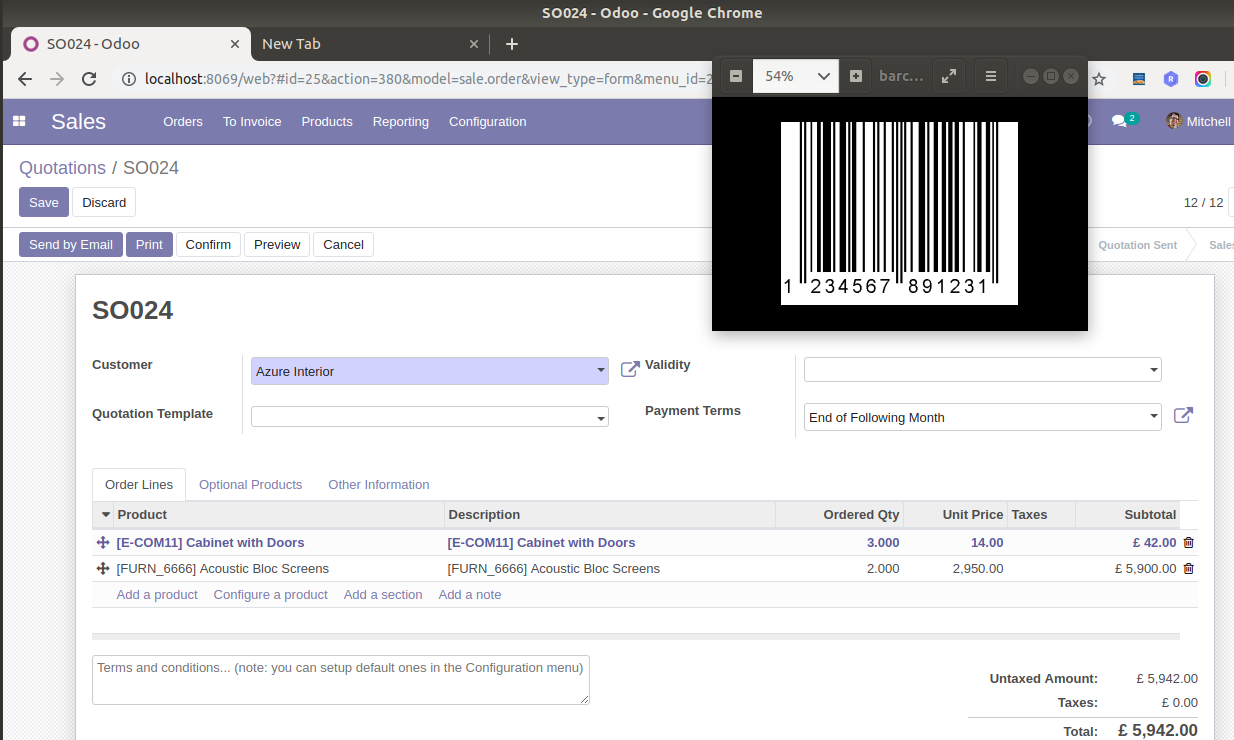The height and width of the screenshot is (740, 1234).
Task: Confirm the quotation
Action: 208,244
